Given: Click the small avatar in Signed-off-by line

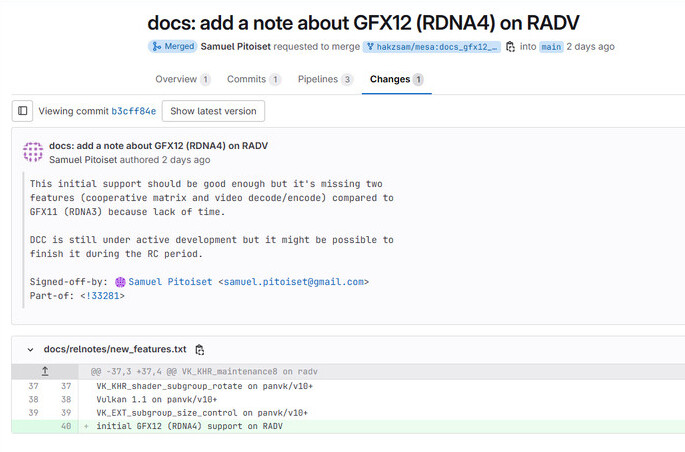Looking at the screenshot, I should (120, 282).
